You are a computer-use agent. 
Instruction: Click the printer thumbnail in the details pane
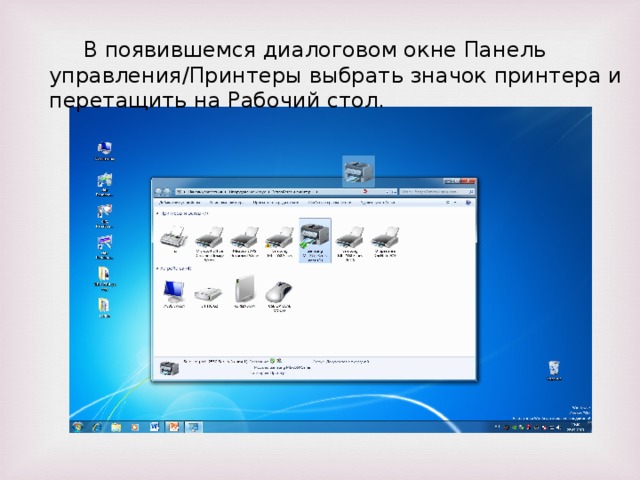pos(169,368)
